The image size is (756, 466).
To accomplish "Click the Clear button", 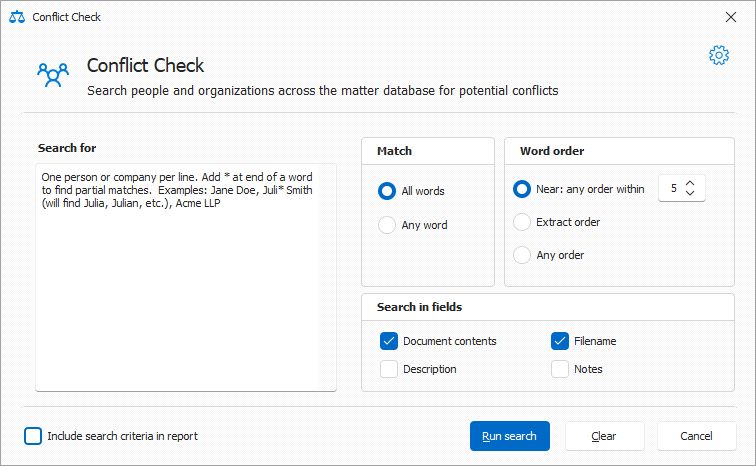I will [605, 436].
